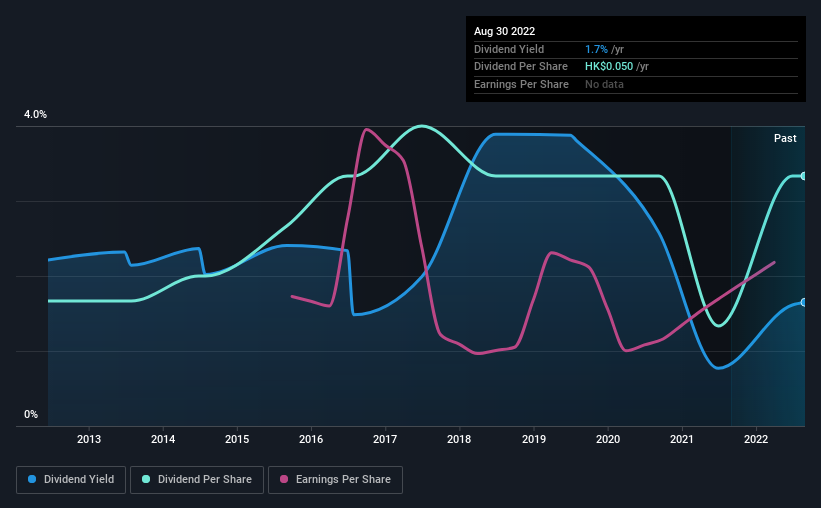Click the pink Earnings Per Share legend dot
The image size is (821, 508).
(x=284, y=479)
